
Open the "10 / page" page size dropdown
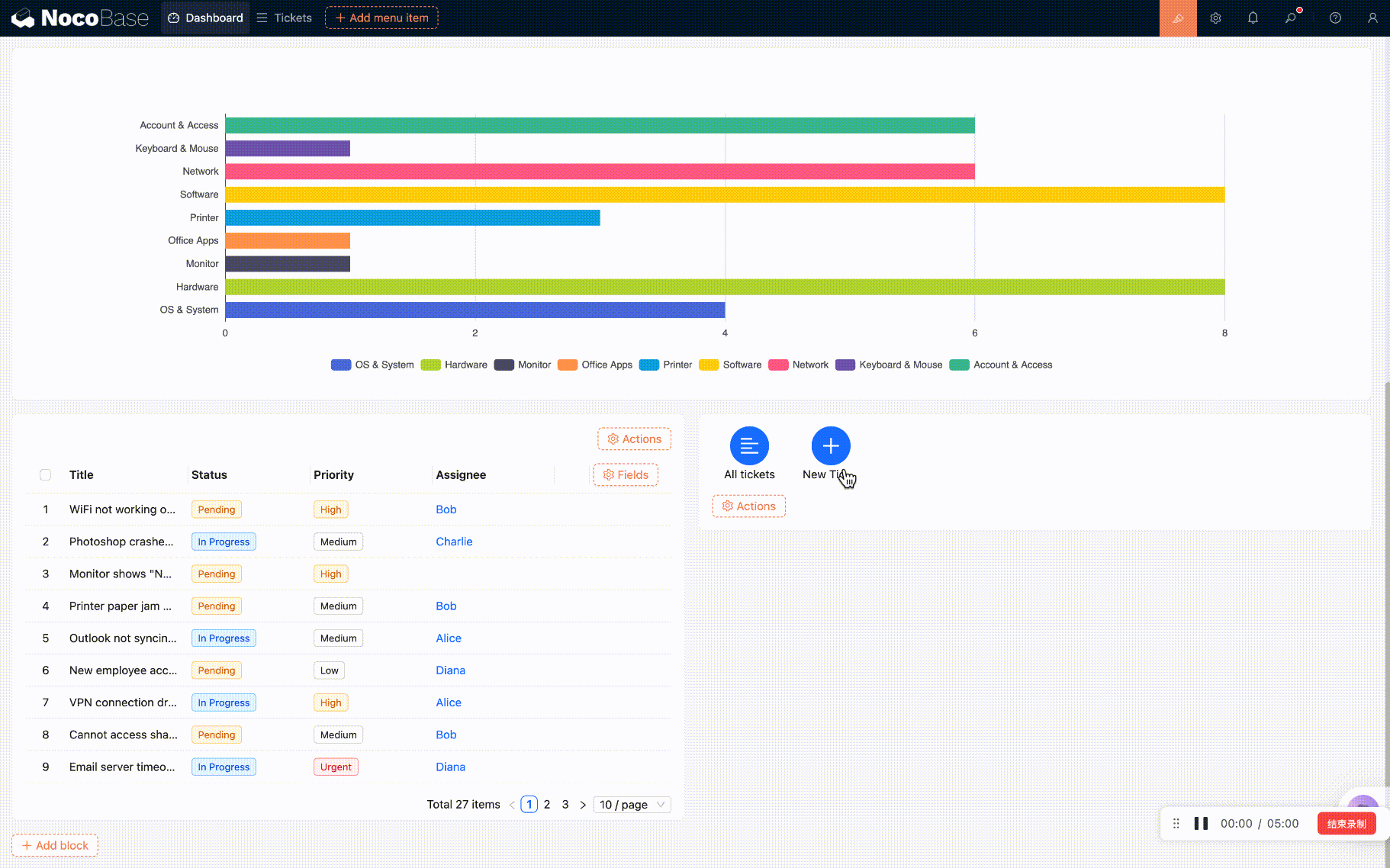point(631,804)
